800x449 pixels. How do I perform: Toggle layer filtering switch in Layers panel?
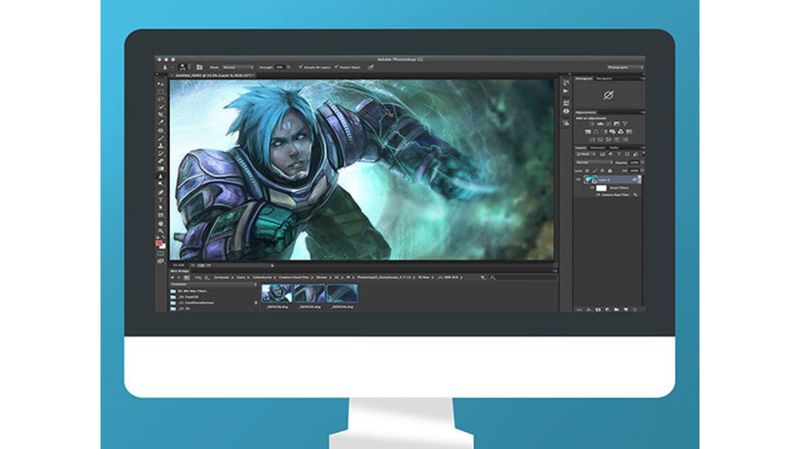pyautogui.click(x=643, y=154)
